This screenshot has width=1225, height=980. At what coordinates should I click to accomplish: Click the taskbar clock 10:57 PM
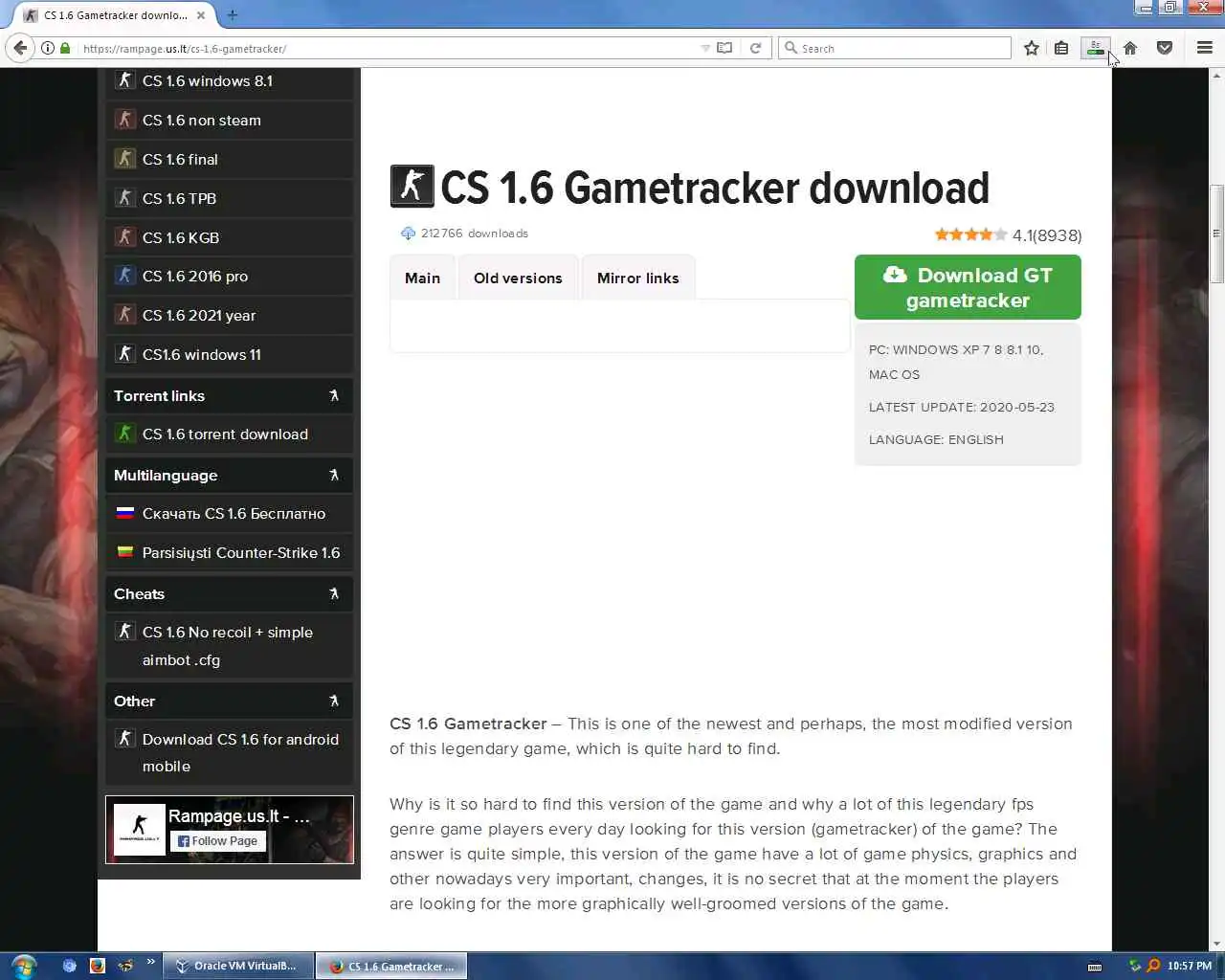click(1190, 967)
